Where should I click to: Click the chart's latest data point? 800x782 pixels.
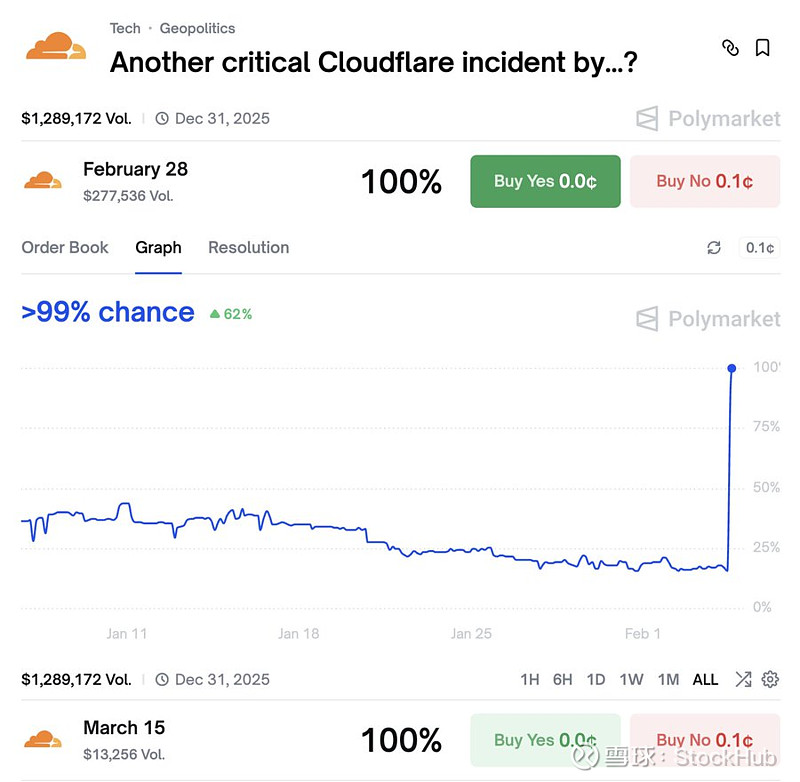[732, 369]
